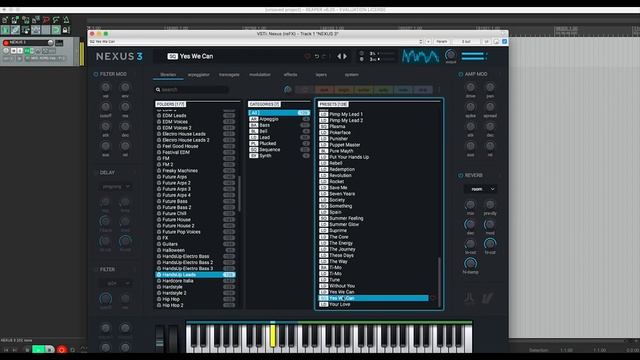Click REAPER's red Undo toolbar icon

pos(46,20)
